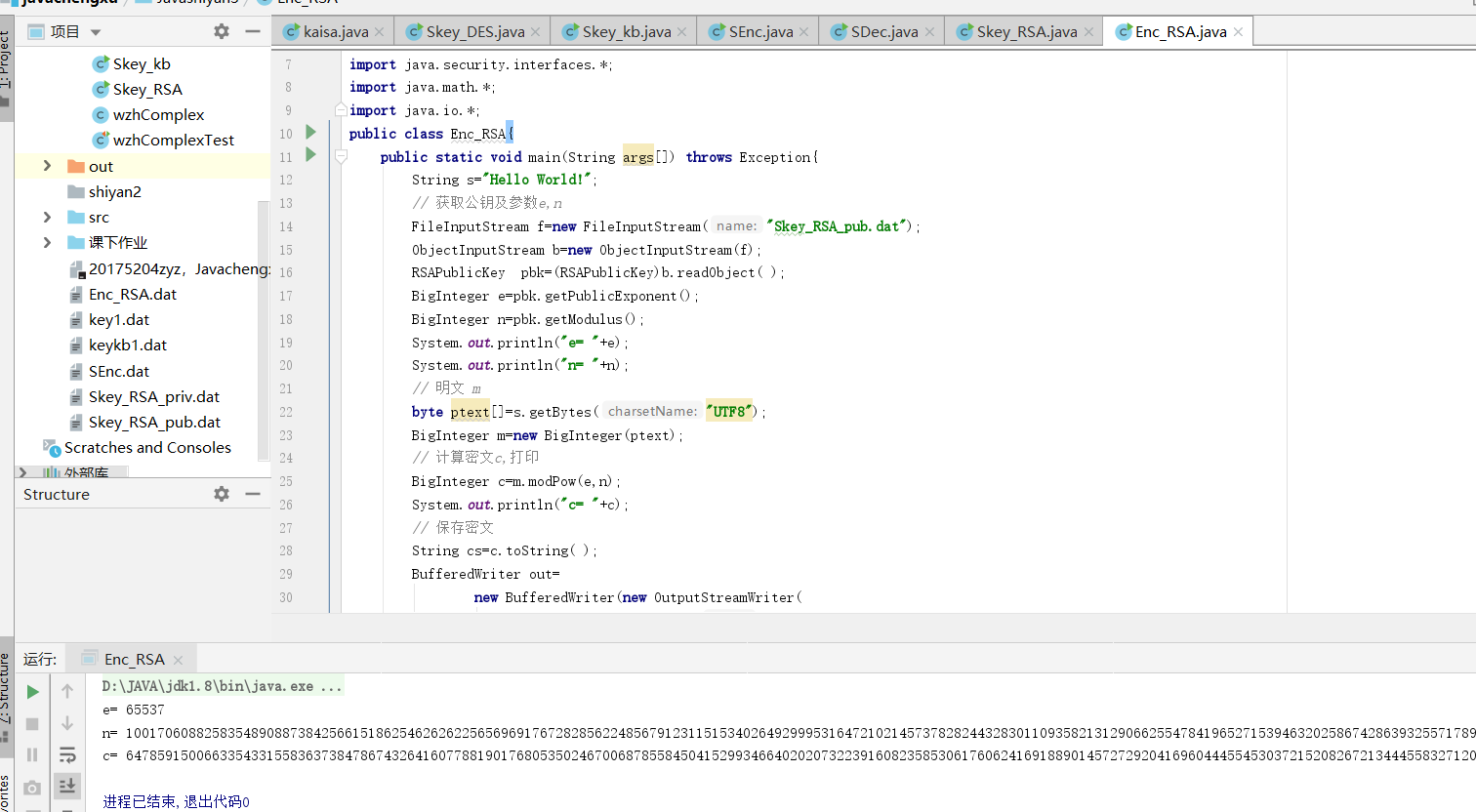
Task: Rerun Enc_RSA with the green play button
Action: (32, 691)
